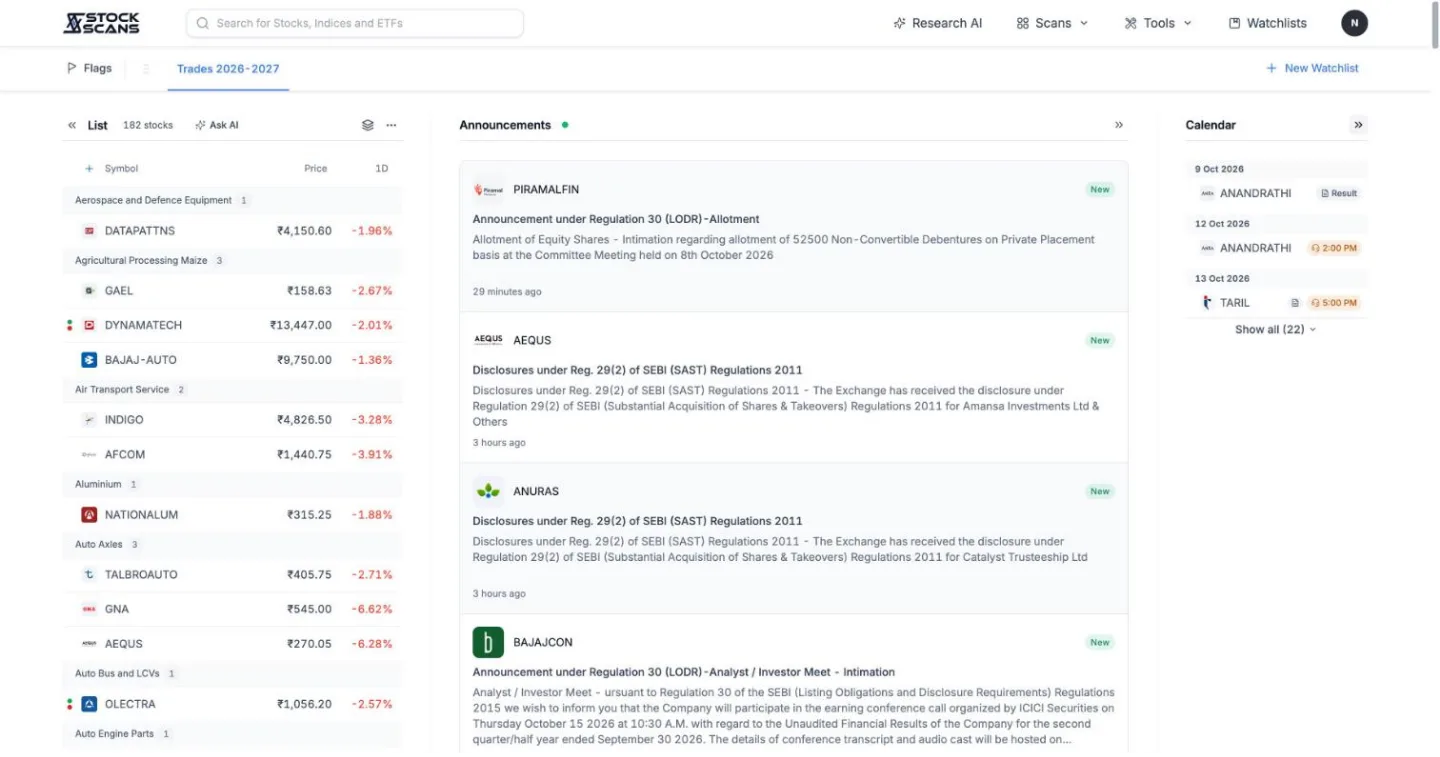This screenshot has height=757, width=1440.
Task: Create a New Watchlist
Action: 1312,69
